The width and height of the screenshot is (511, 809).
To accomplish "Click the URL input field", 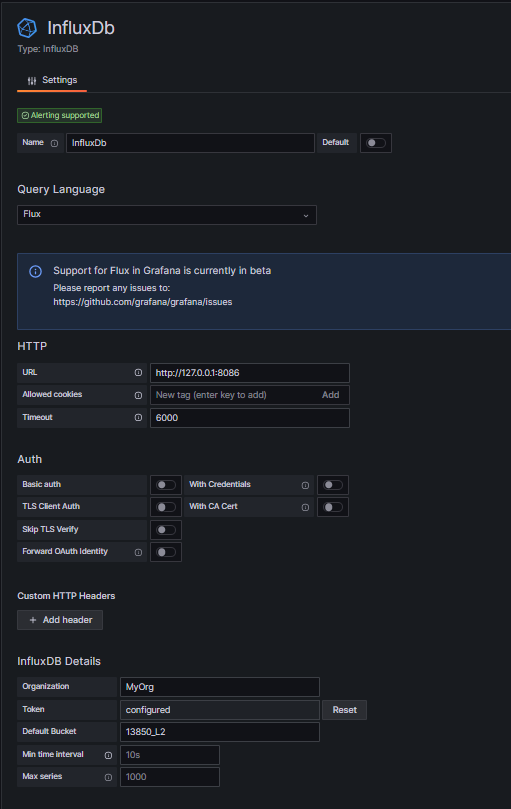I will point(250,373).
